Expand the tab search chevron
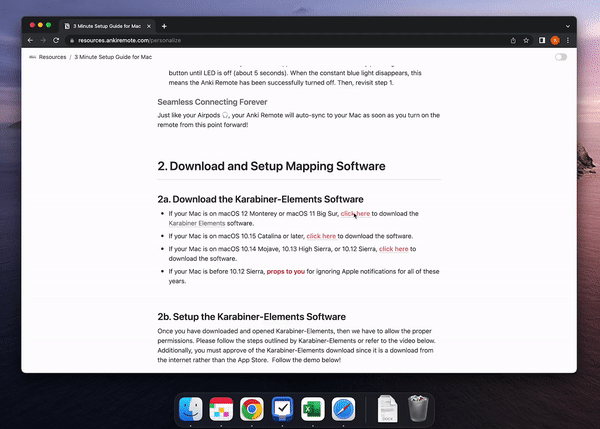The width and height of the screenshot is (600, 429). click(x=568, y=26)
